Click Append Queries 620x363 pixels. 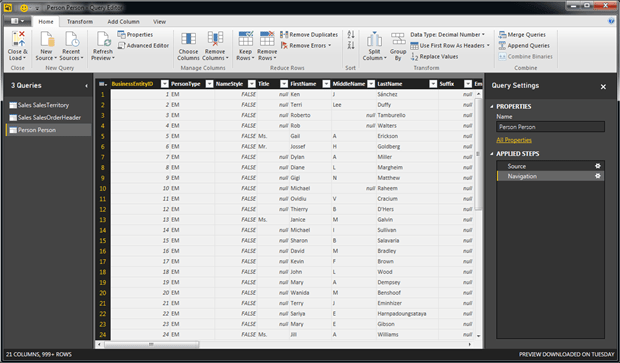pyautogui.click(x=524, y=45)
